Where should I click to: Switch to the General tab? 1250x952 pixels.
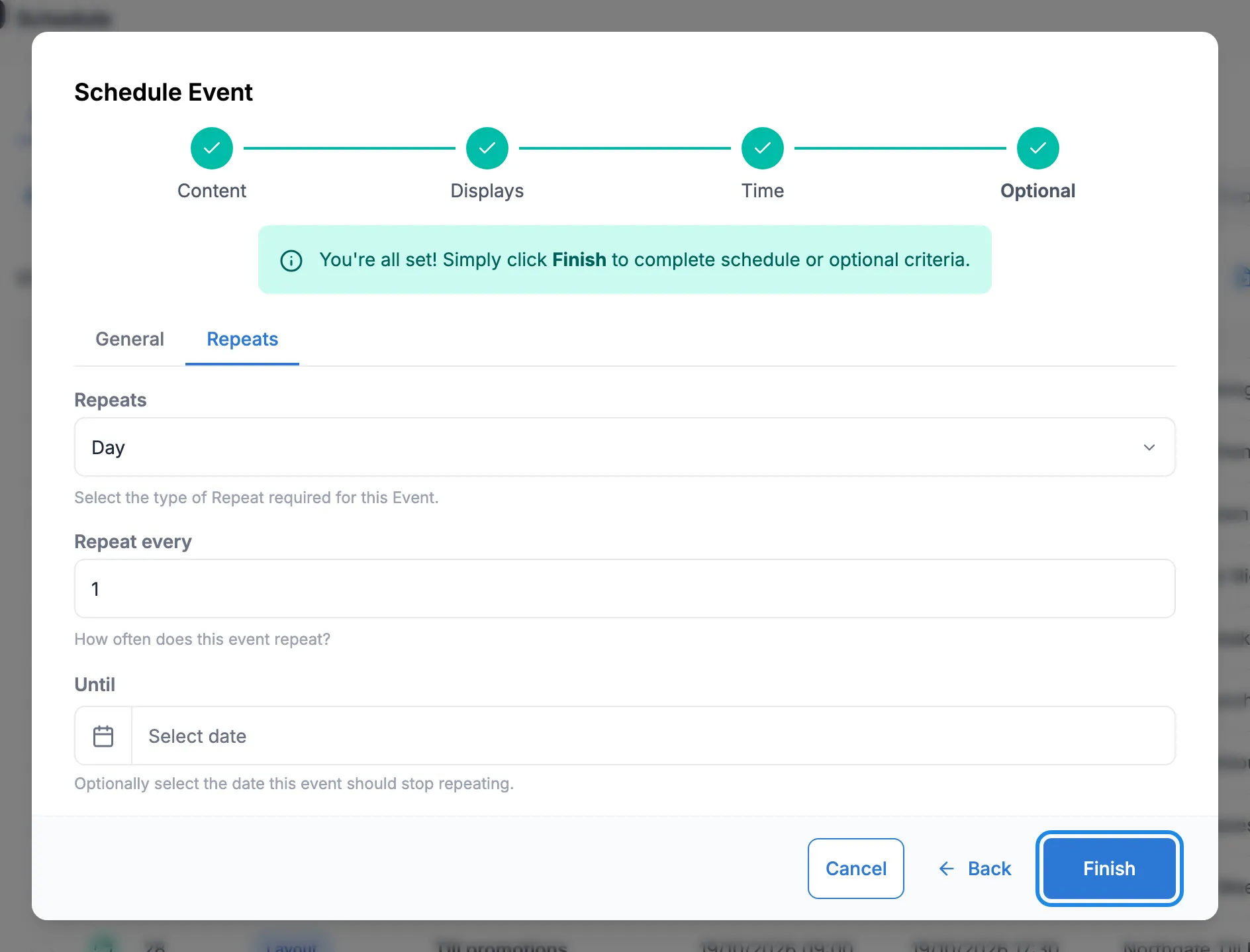pos(130,339)
